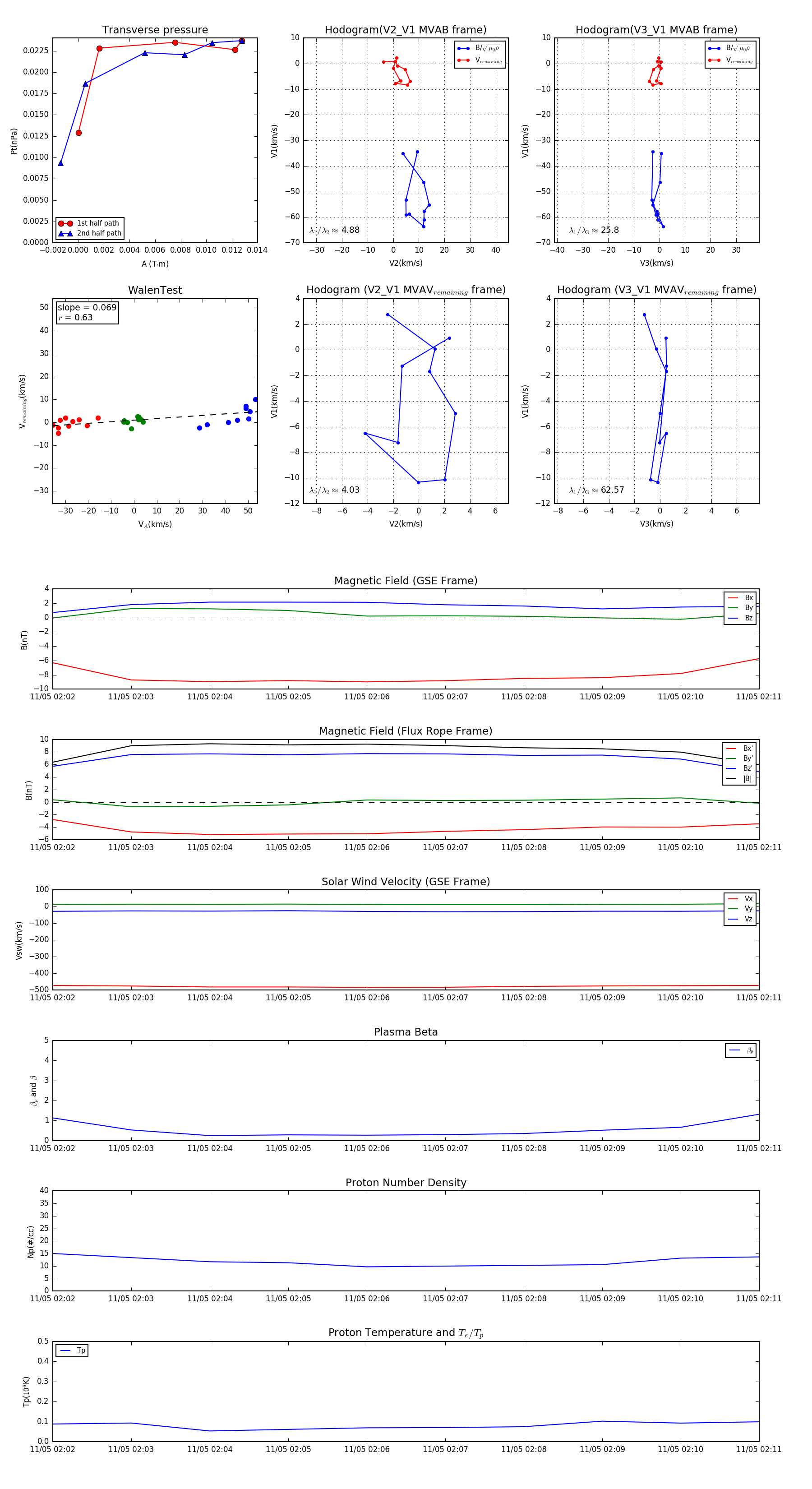The height and width of the screenshot is (1489, 812).
Task: Click the 'By' legend entry in GSE magnetic field
Action: (740, 607)
